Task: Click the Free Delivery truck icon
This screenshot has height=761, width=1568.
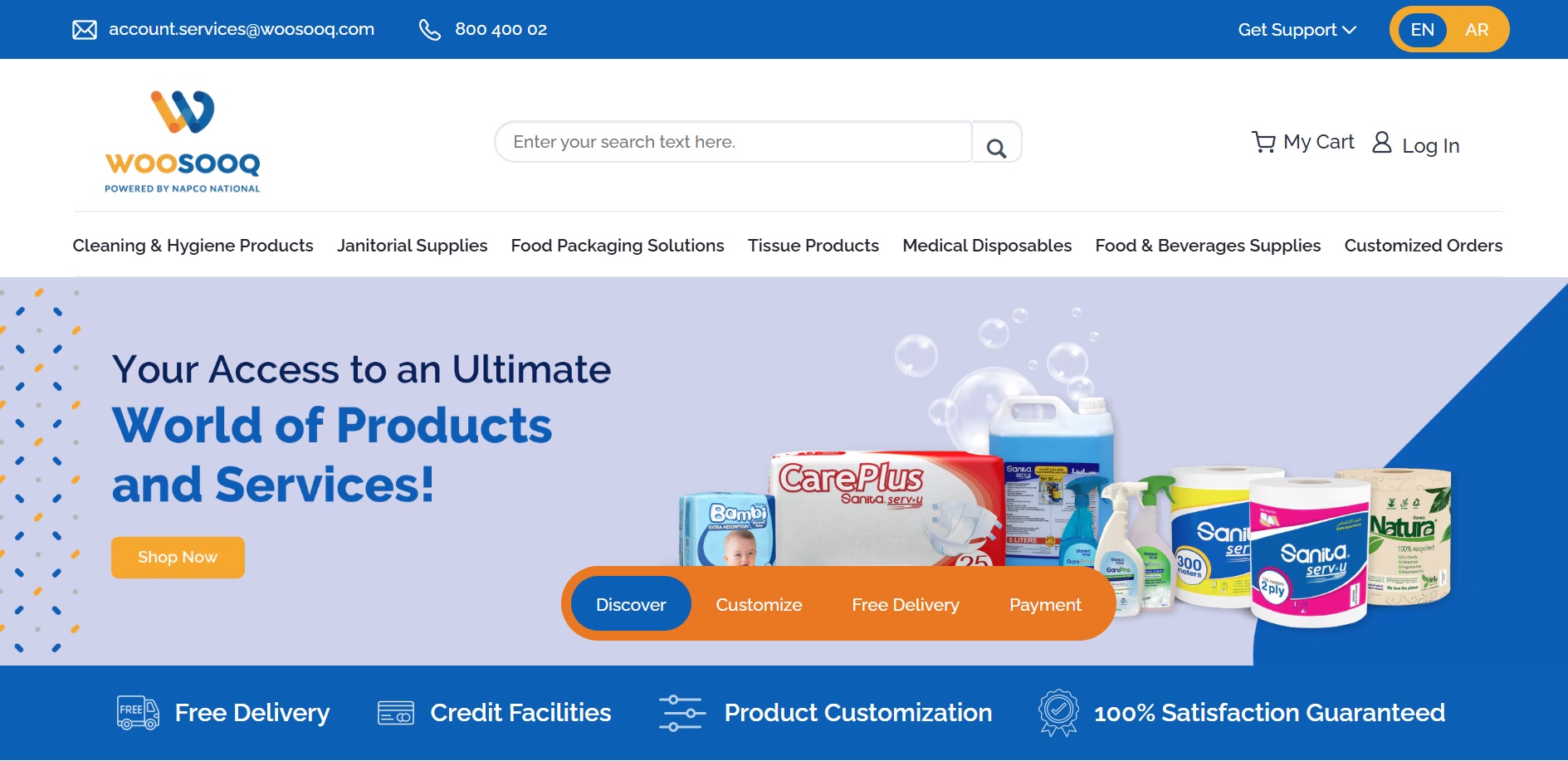Action: (138, 713)
